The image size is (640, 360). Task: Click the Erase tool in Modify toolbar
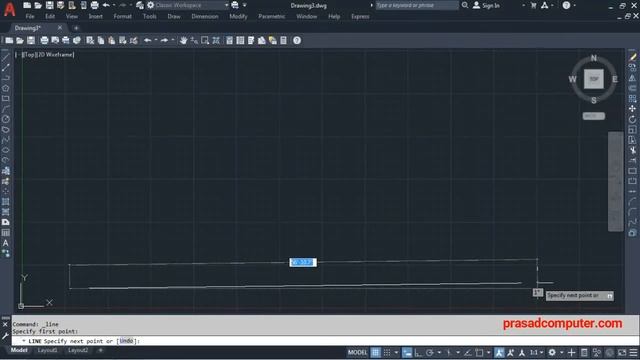[632, 57]
